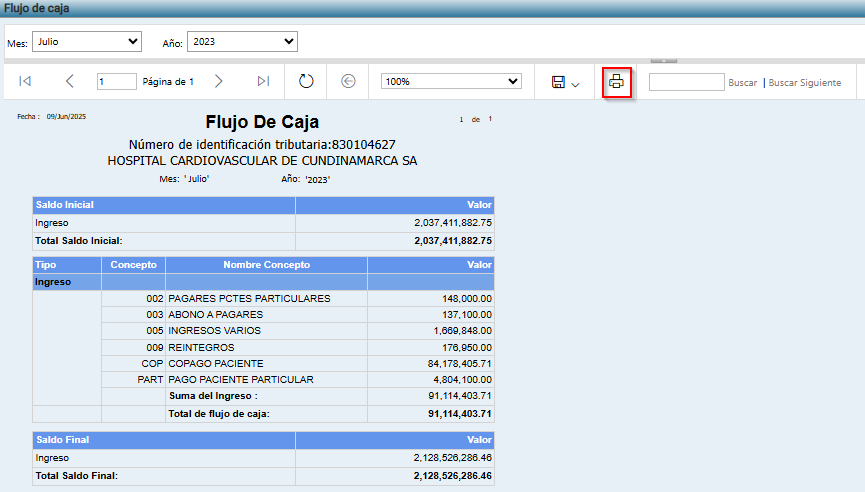The height and width of the screenshot is (492, 865).
Task: Select the PAGARES PCTES PARTICULARES row
Action: tap(263, 298)
